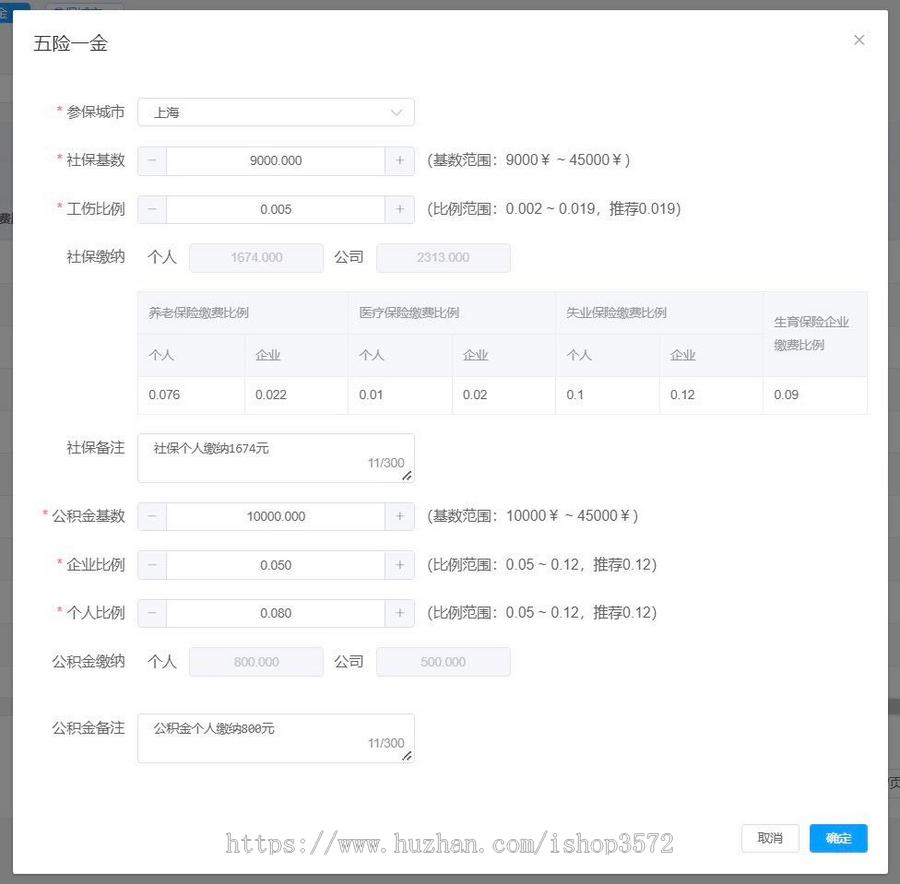Viewport: 900px width, 884px height.
Task: Decrease 工伤比例 with minus button
Action: (x=152, y=209)
